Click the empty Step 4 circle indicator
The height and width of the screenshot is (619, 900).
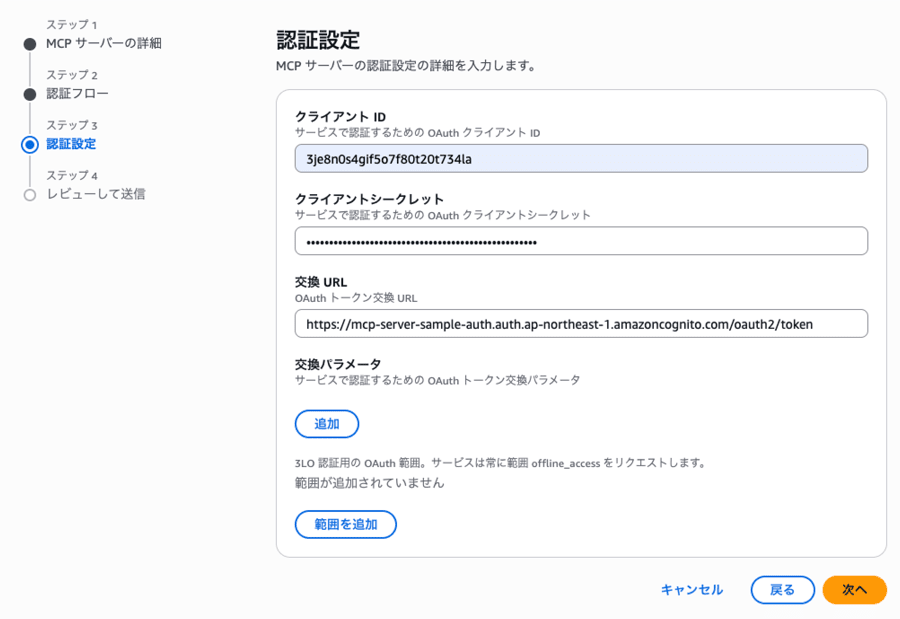pos(30,195)
